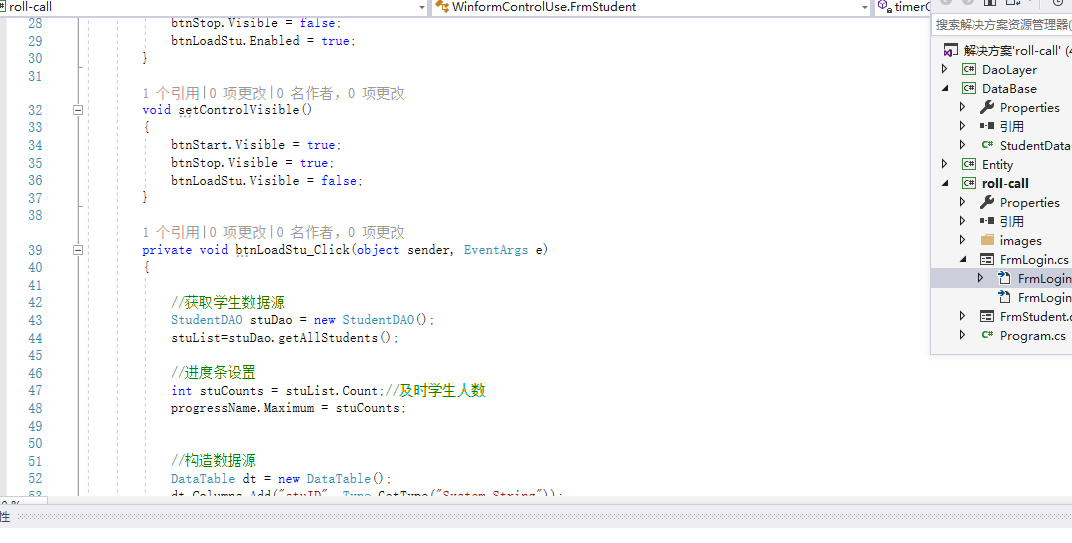Collapse the DataBase project node
Screen dimensions: 1072x543
(x=945, y=88)
